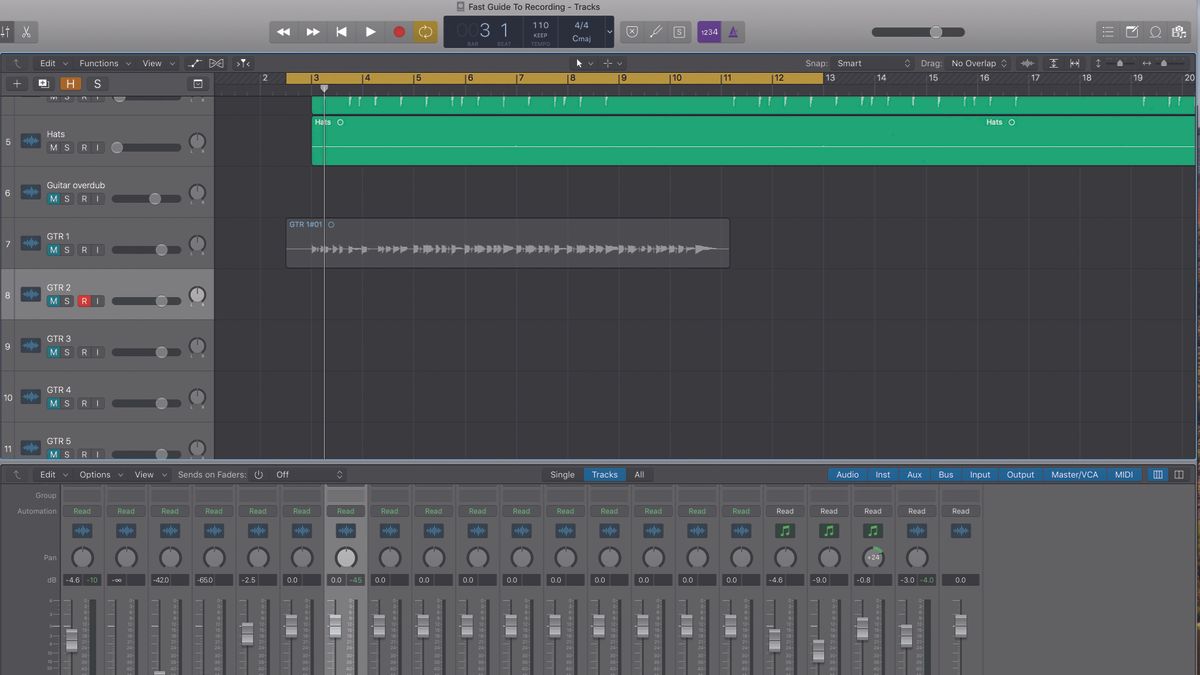Open the List Editors panel icon
Image resolution: width=1200 pixels, height=675 pixels.
(1108, 31)
